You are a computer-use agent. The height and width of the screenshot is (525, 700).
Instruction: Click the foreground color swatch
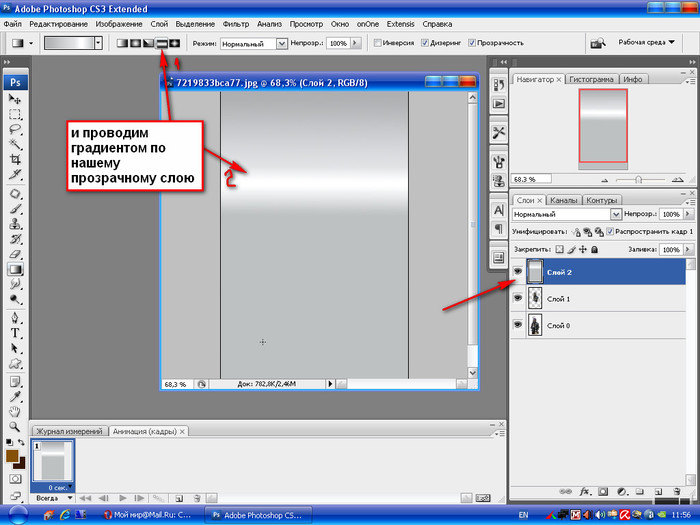coord(12,456)
